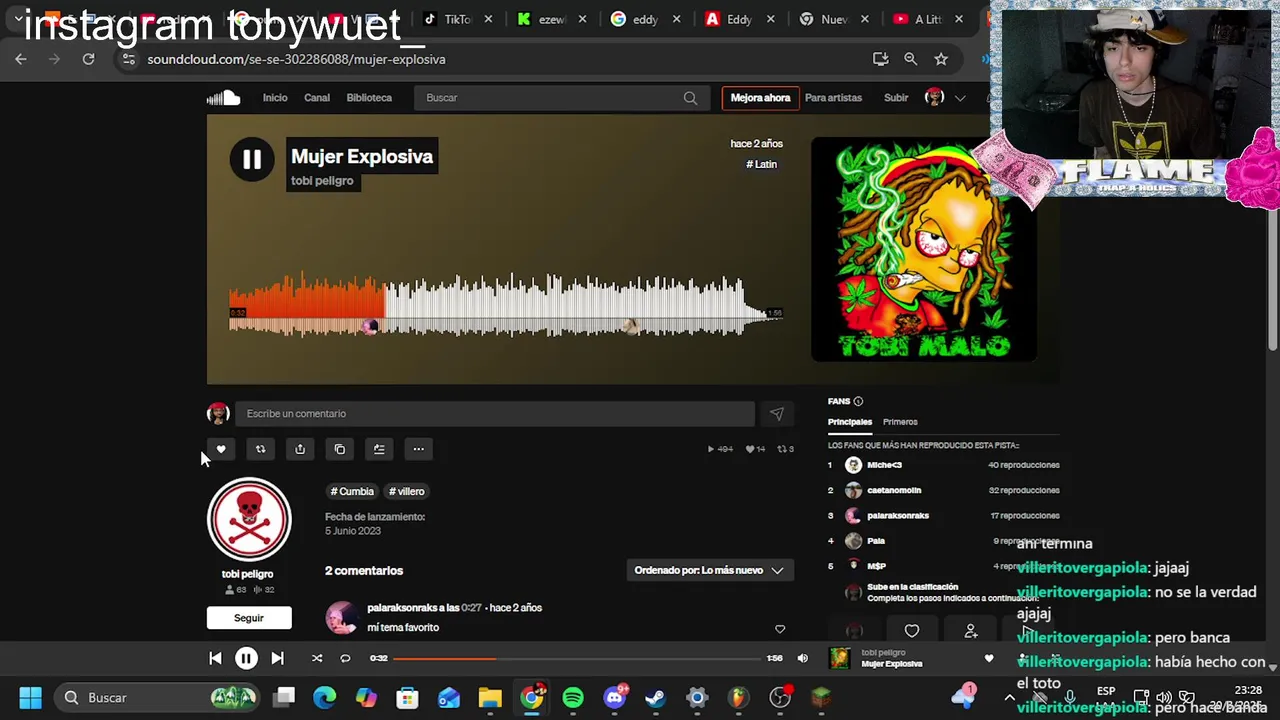Image resolution: width=1280 pixels, height=720 pixels.
Task: Switch to the Primeros fans tab
Action: 900,422
